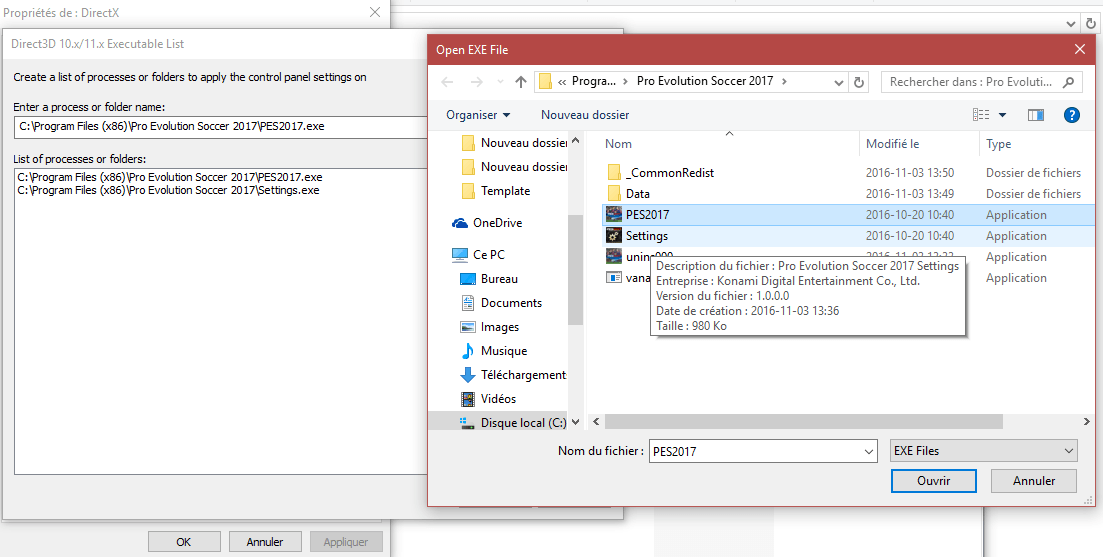Close the Propriétés de : DirectX window

pos(375,12)
